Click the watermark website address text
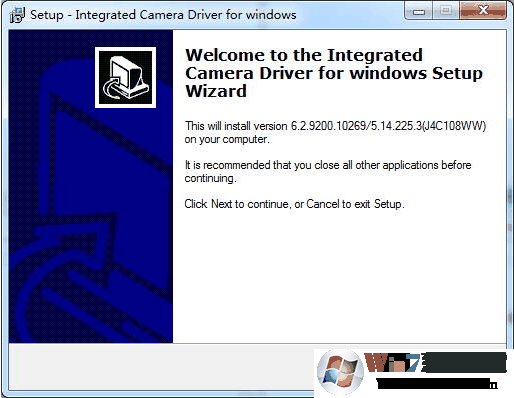The width and height of the screenshot is (514, 398). [437, 384]
